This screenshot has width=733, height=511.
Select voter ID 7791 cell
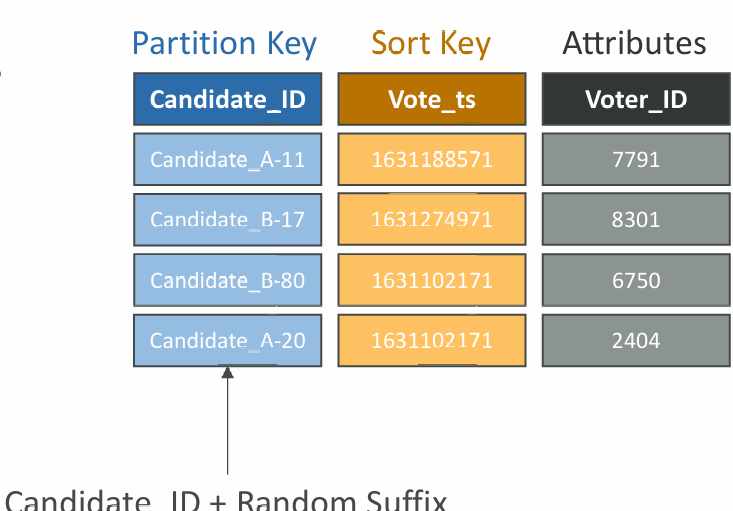636,159
